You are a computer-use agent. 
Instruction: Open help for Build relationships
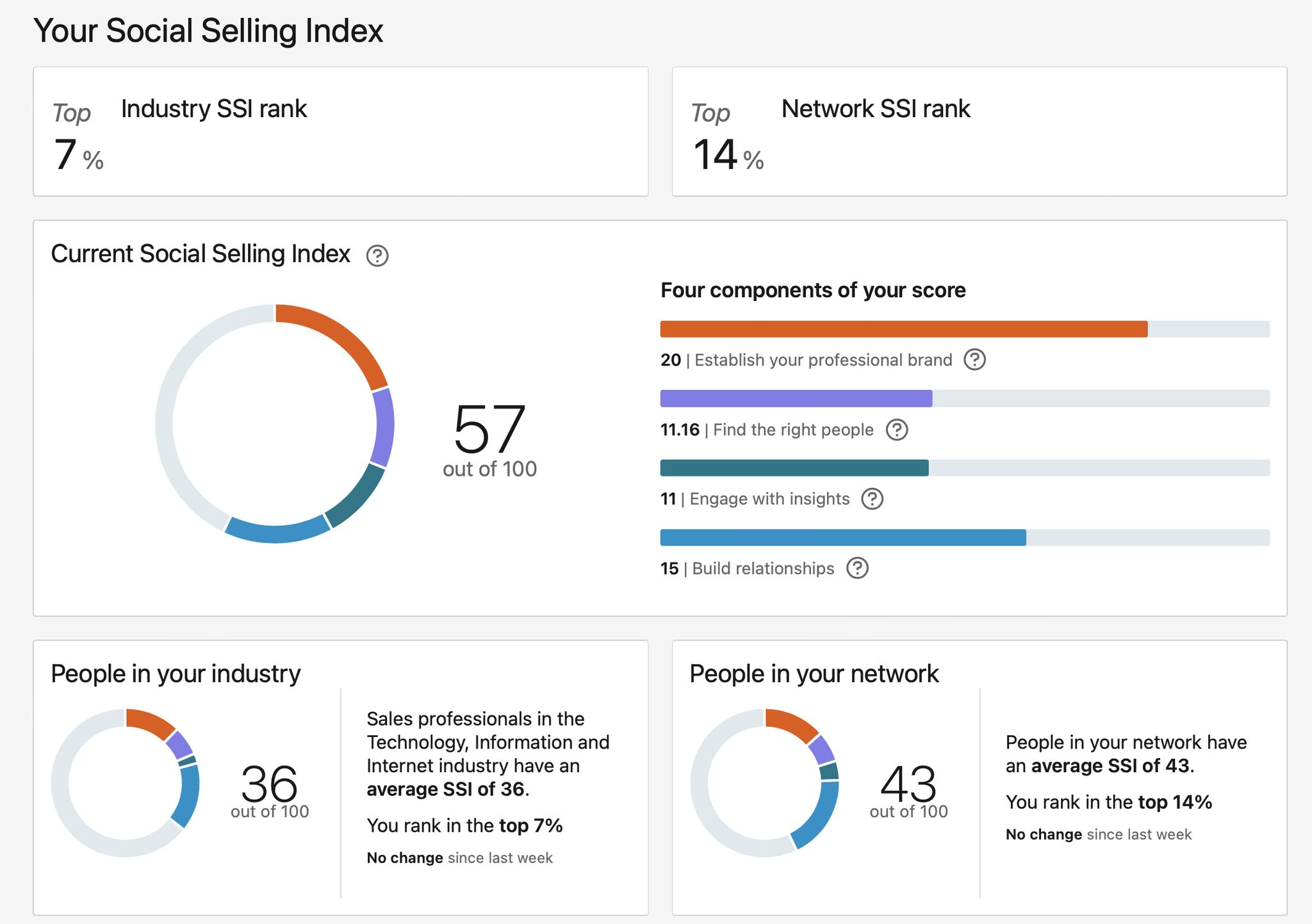click(858, 568)
